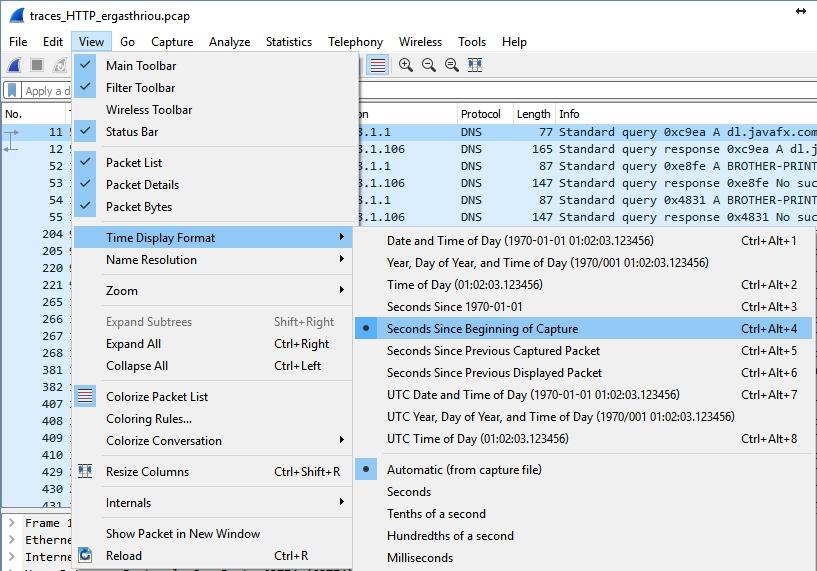This screenshot has height=571, width=817.
Task: Click Expand All menu entry
Action: (x=213, y=344)
